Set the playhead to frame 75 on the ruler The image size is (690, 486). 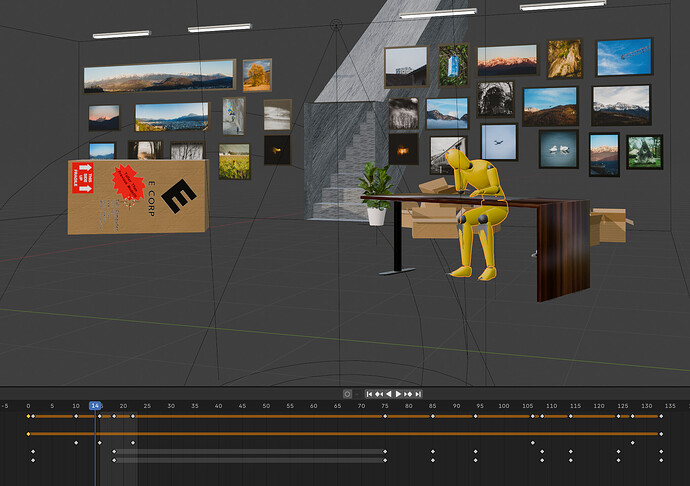(x=385, y=406)
